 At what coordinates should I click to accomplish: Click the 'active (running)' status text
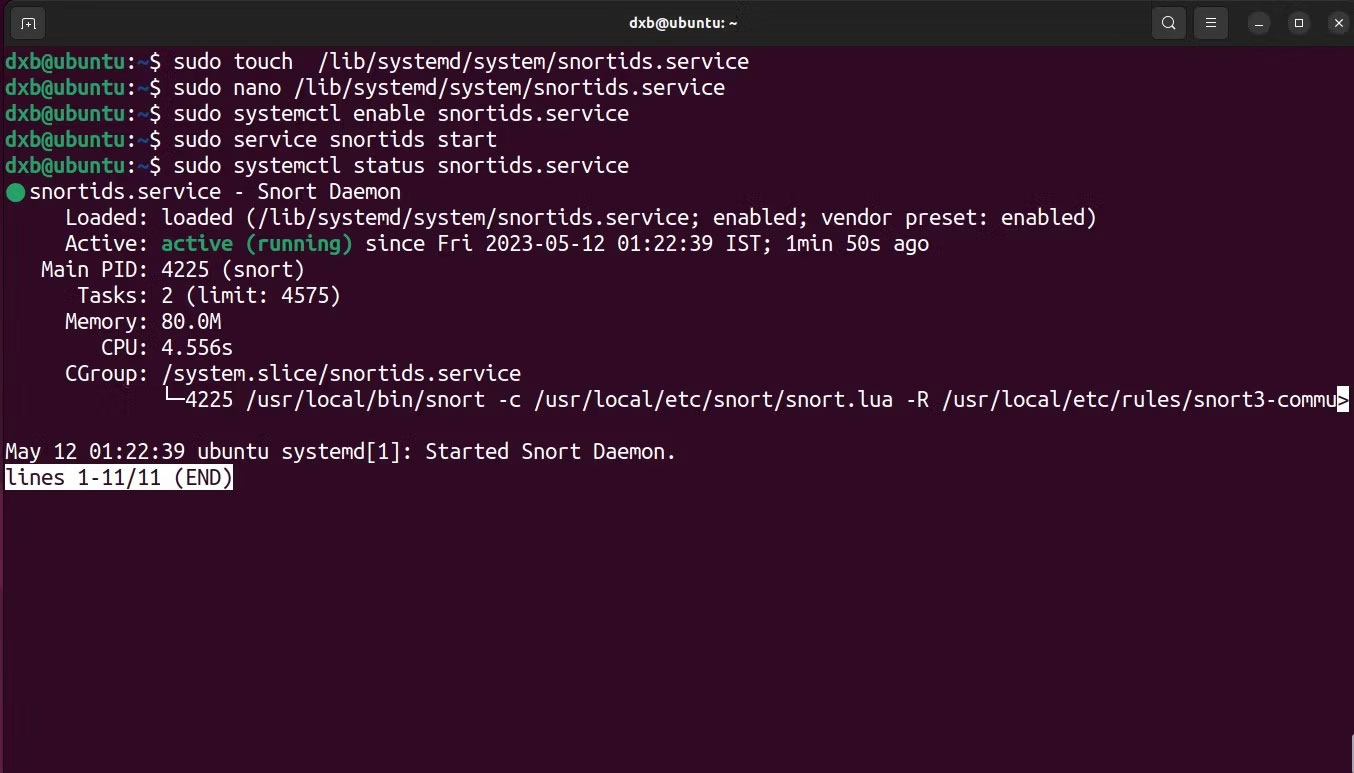[x=257, y=244]
